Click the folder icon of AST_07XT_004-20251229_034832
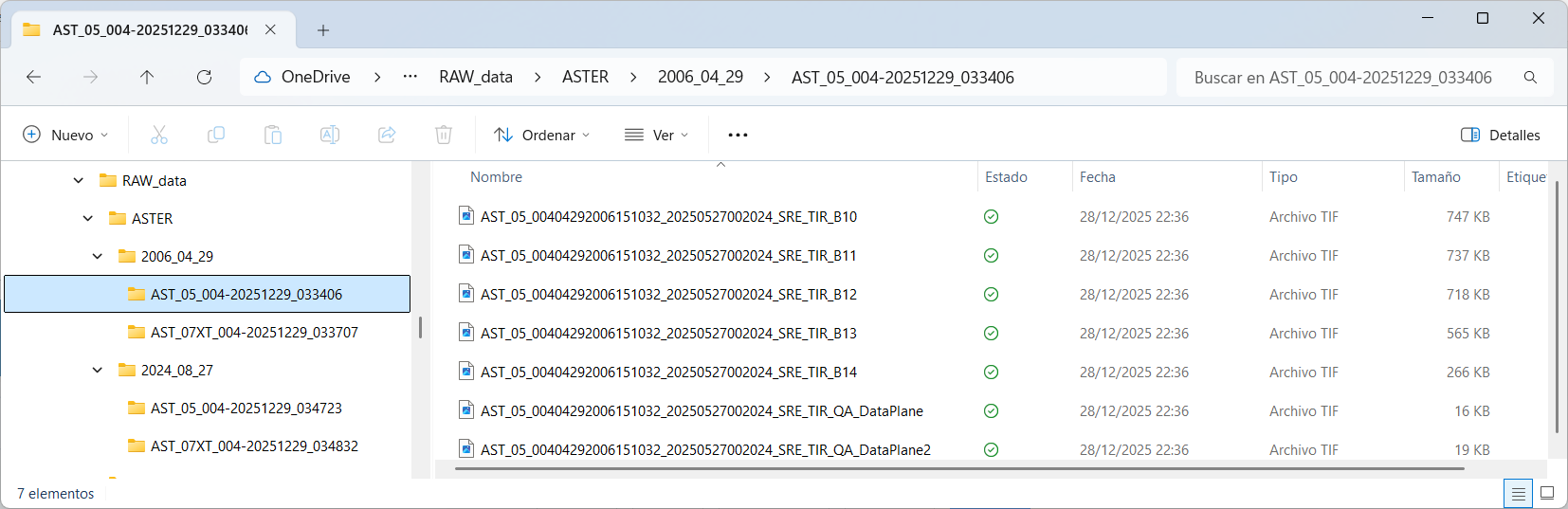This screenshot has height=509, width=1568. coord(137,445)
